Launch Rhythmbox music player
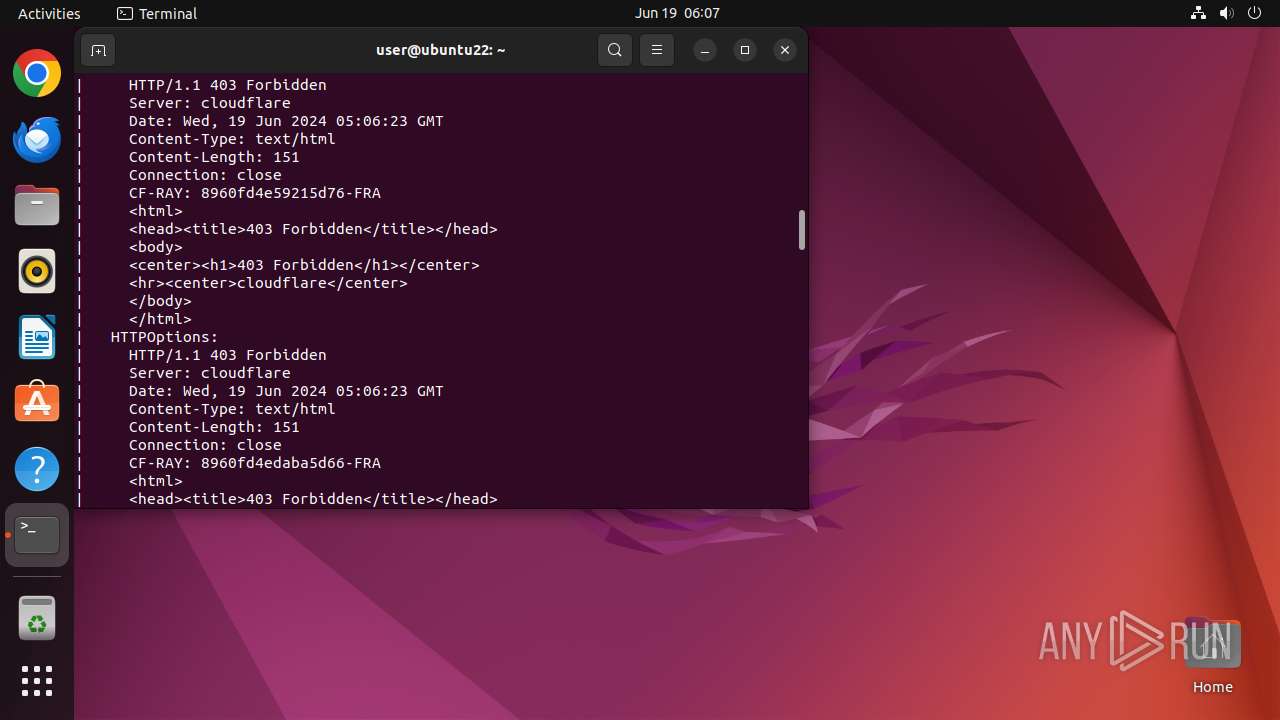Viewport: 1280px width, 720px height. coord(37,271)
